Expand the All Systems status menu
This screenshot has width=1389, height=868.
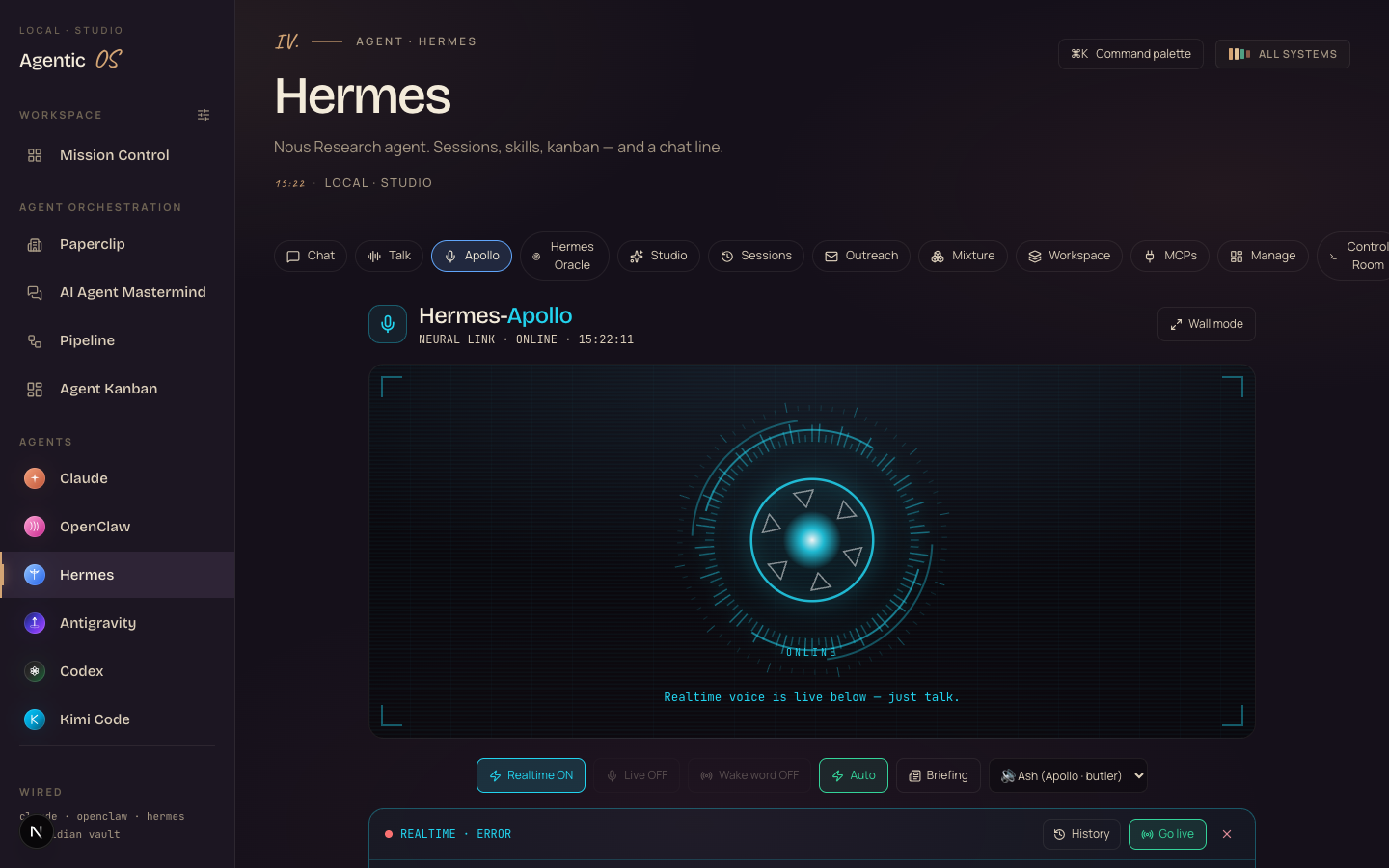click(x=1283, y=54)
